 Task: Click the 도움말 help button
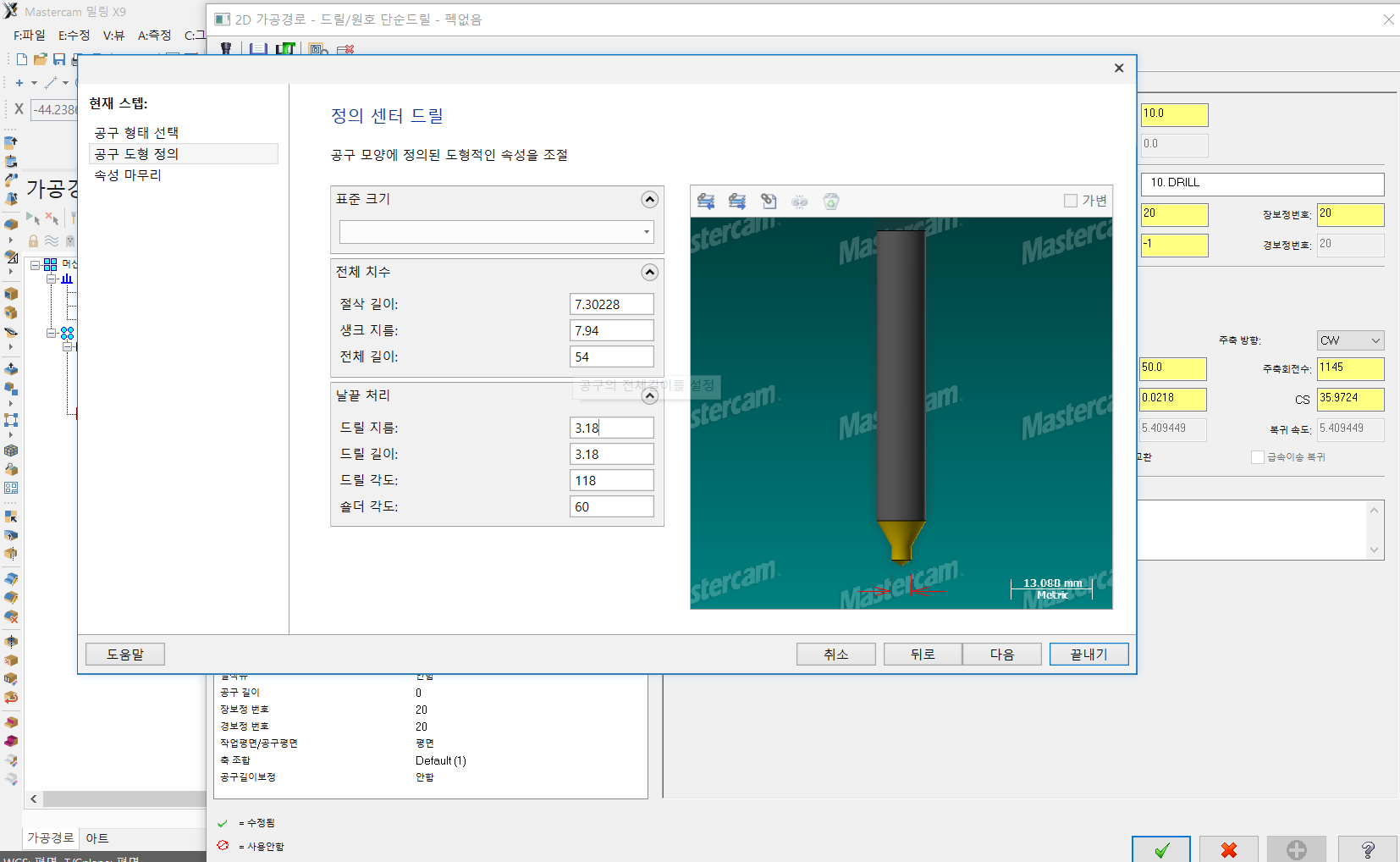pos(125,655)
